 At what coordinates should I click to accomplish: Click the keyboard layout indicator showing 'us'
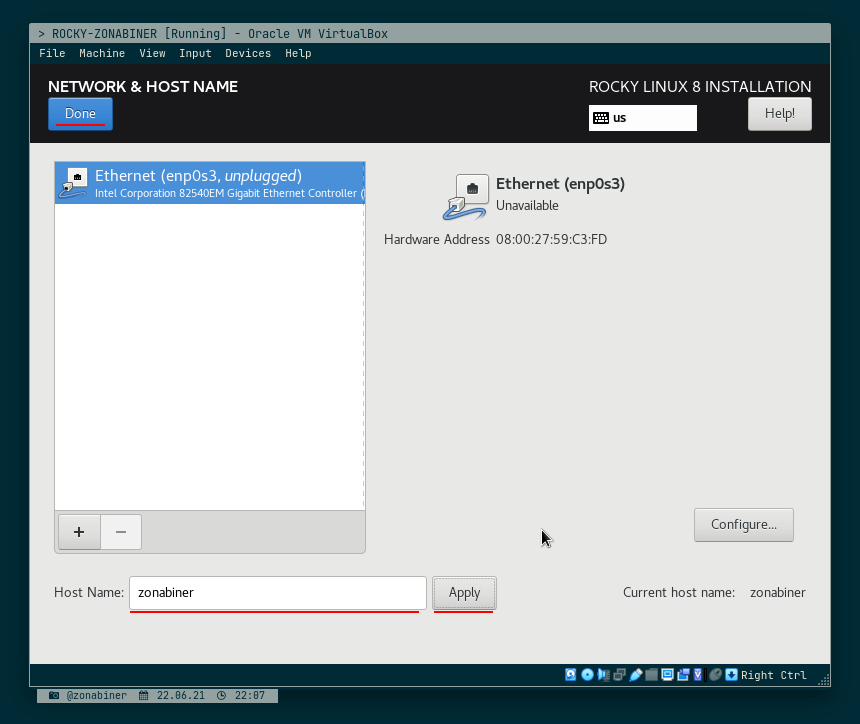tap(643, 117)
